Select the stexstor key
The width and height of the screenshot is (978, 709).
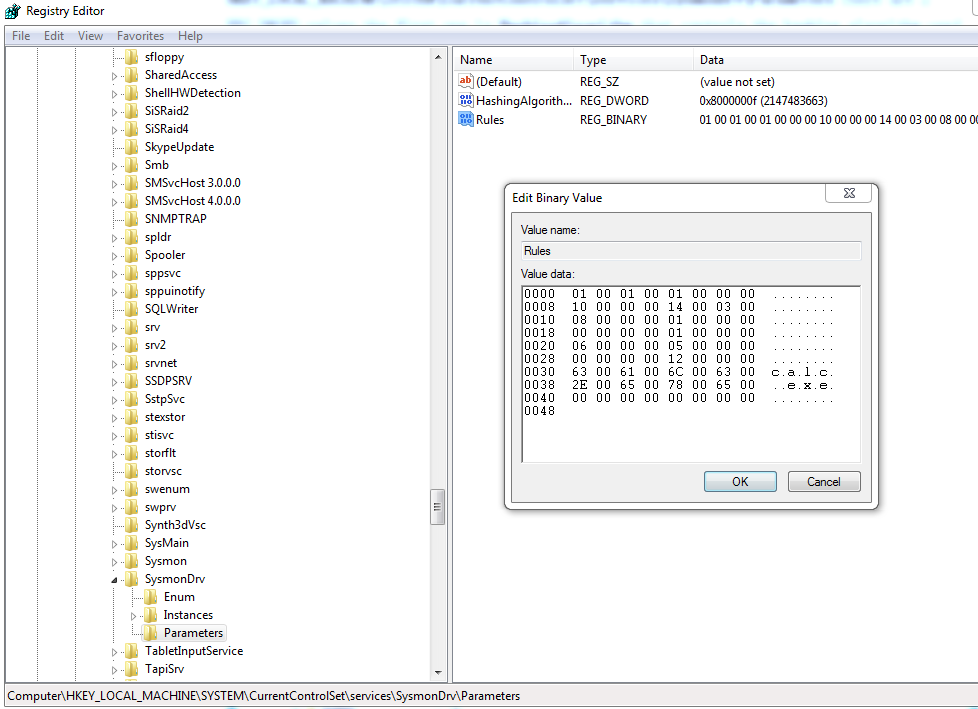tap(165, 417)
